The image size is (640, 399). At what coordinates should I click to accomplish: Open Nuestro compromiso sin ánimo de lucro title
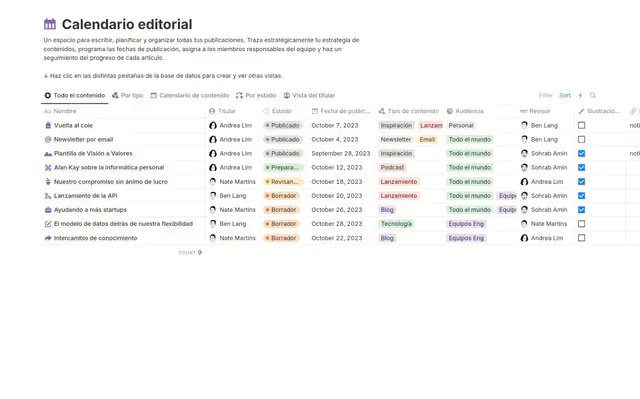(x=111, y=182)
